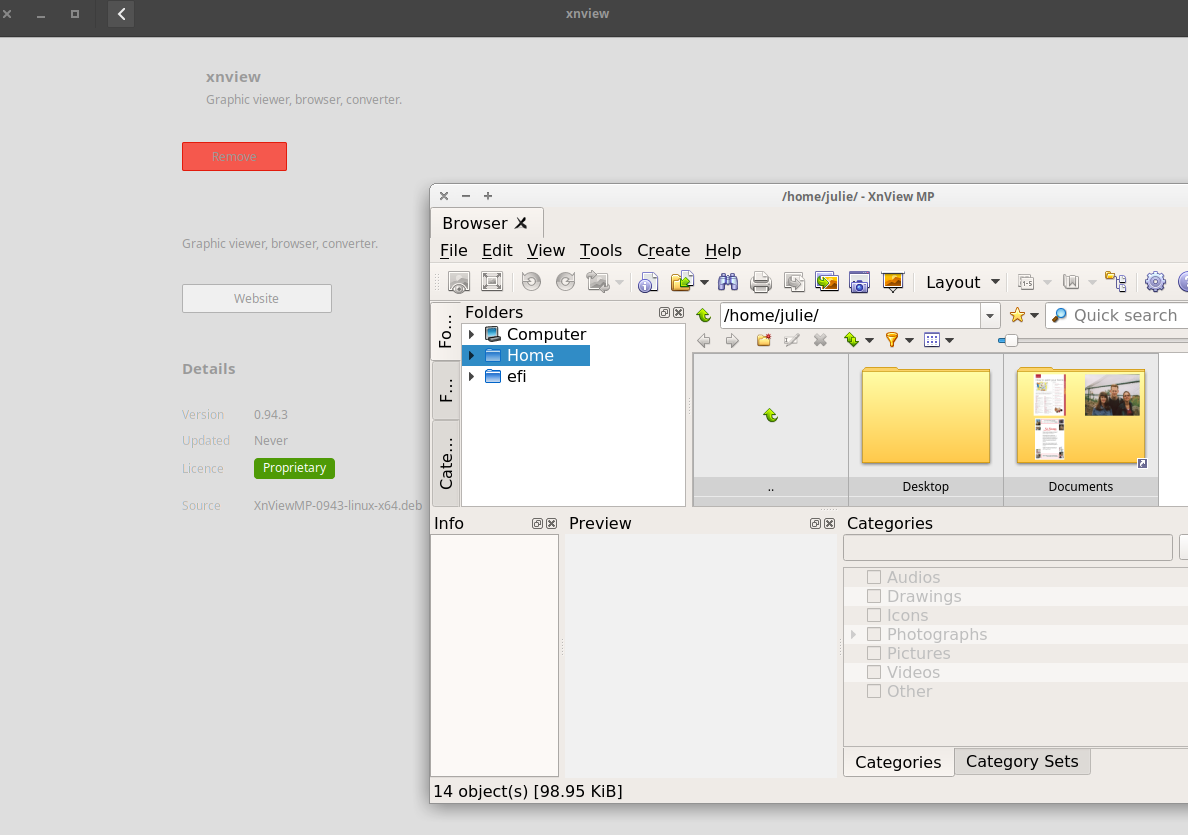This screenshot has height=835, width=1188.
Task: Check the Audios category checkbox
Action: tap(874, 577)
